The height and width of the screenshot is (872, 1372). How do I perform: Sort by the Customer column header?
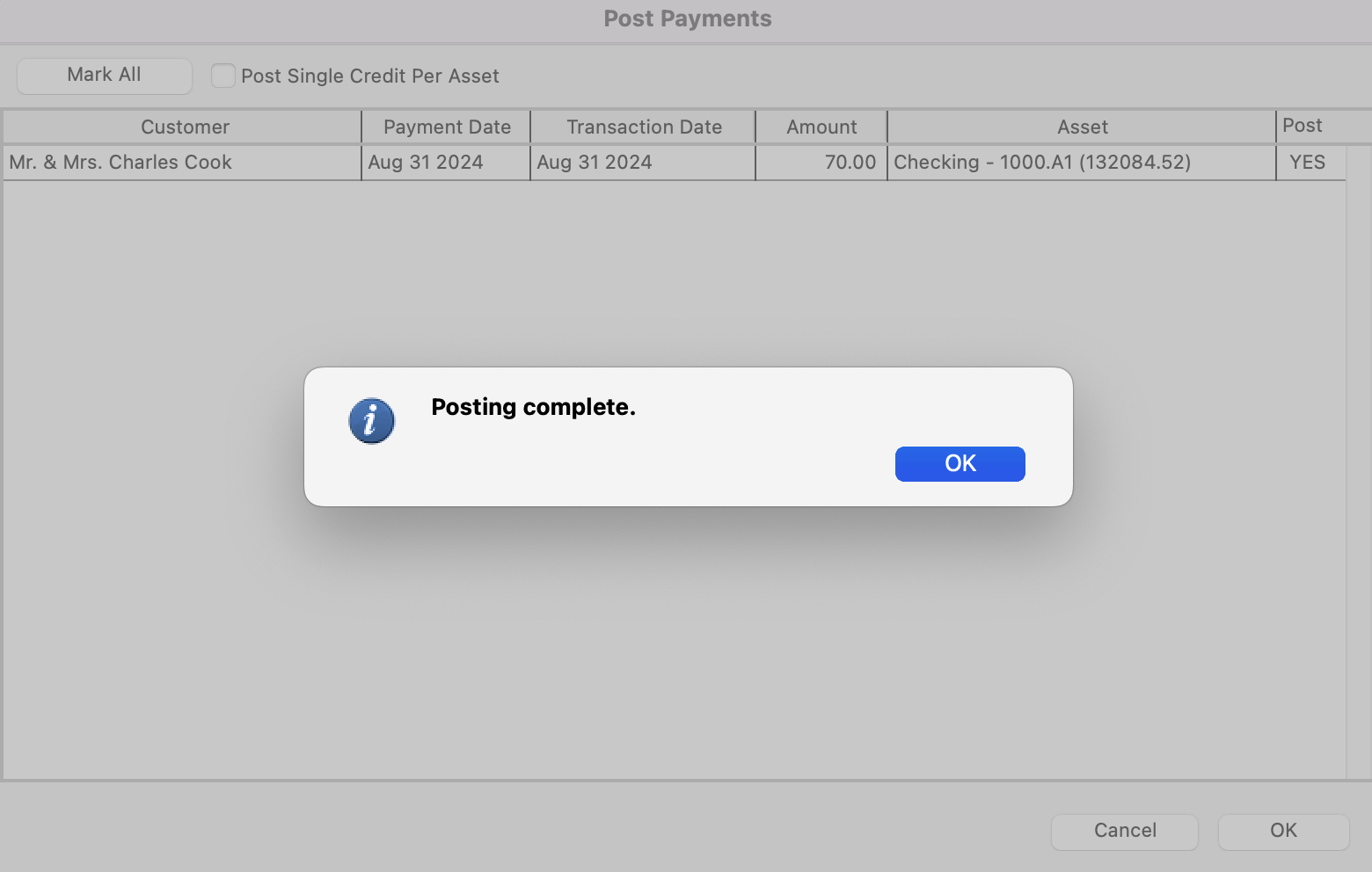[x=185, y=127]
